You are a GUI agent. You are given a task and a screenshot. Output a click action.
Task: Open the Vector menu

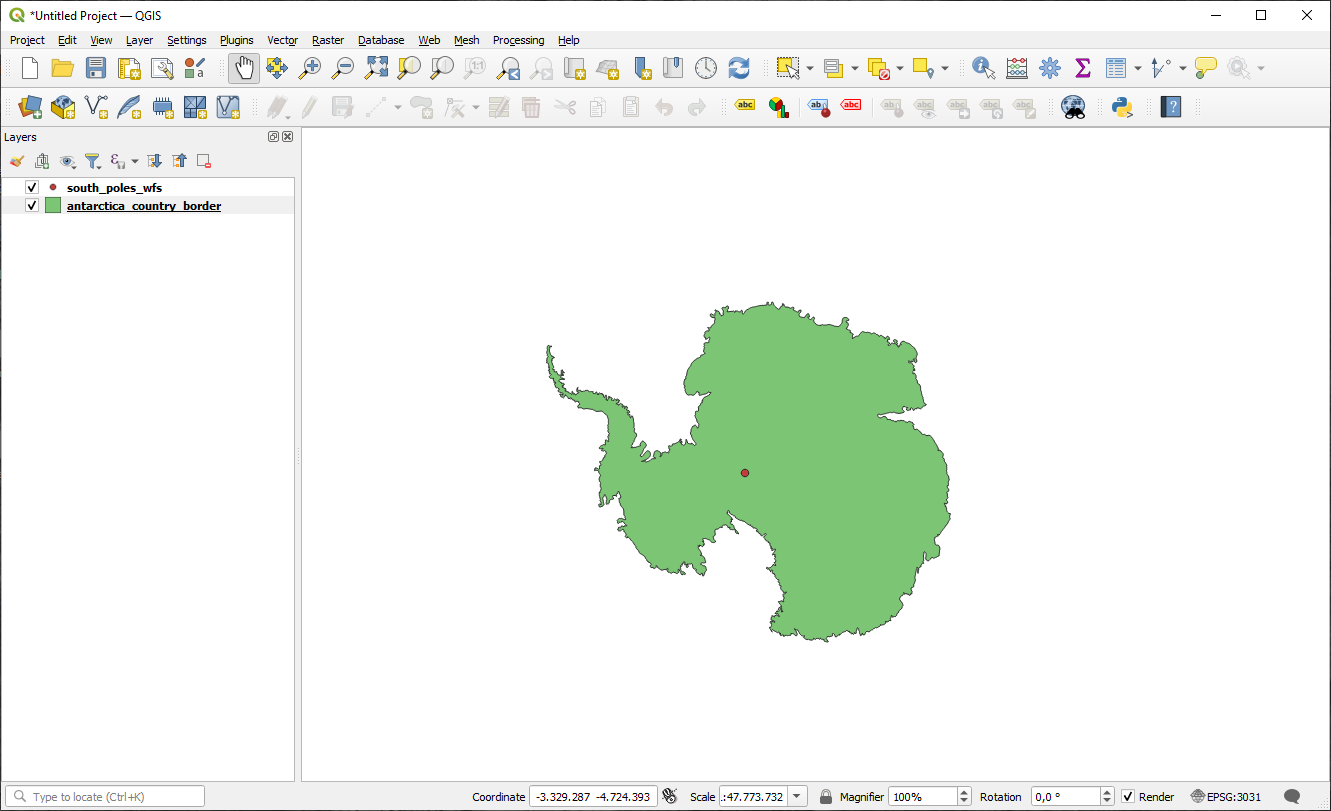point(282,40)
